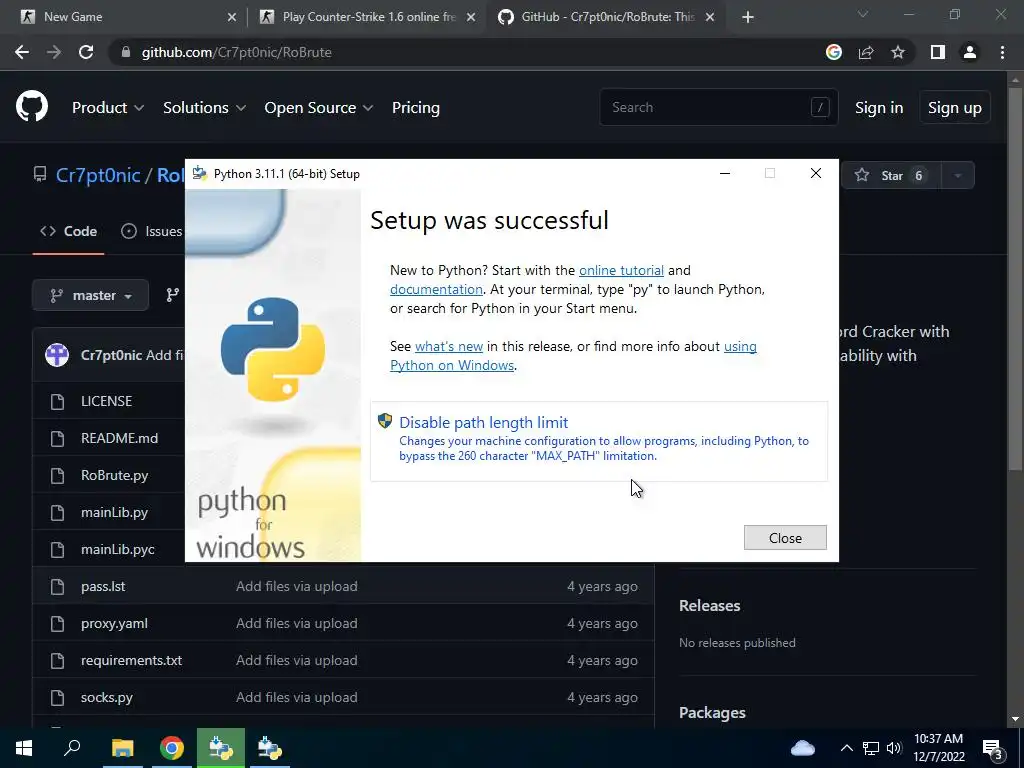Bookmark this page with the star icon
The width and height of the screenshot is (1024, 768).
(x=898, y=52)
